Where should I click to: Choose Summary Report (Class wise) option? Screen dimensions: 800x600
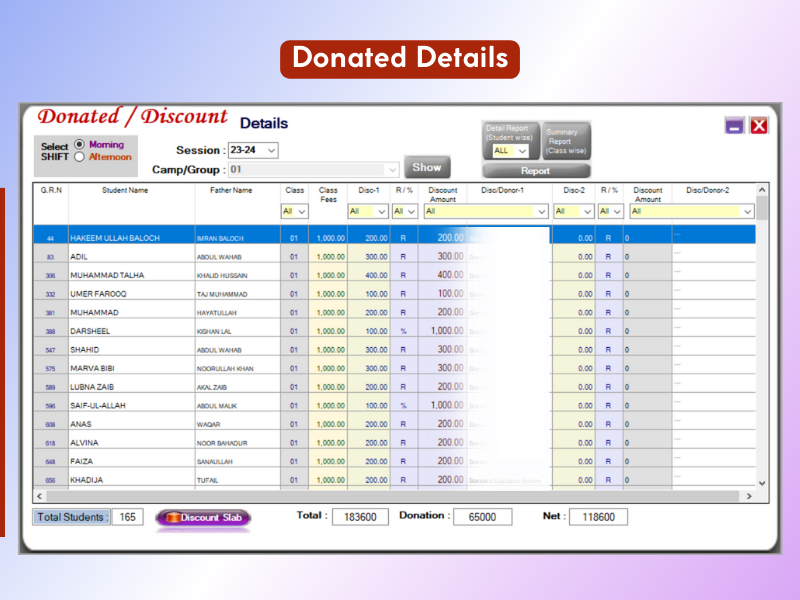coord(566,141)
